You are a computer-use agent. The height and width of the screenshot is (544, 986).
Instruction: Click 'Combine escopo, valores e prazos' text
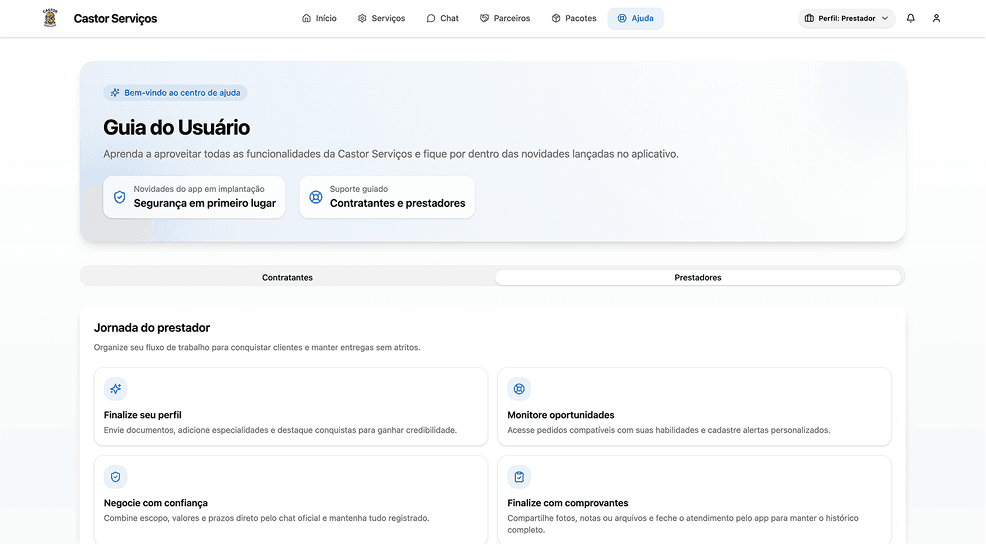click(267, 518)
